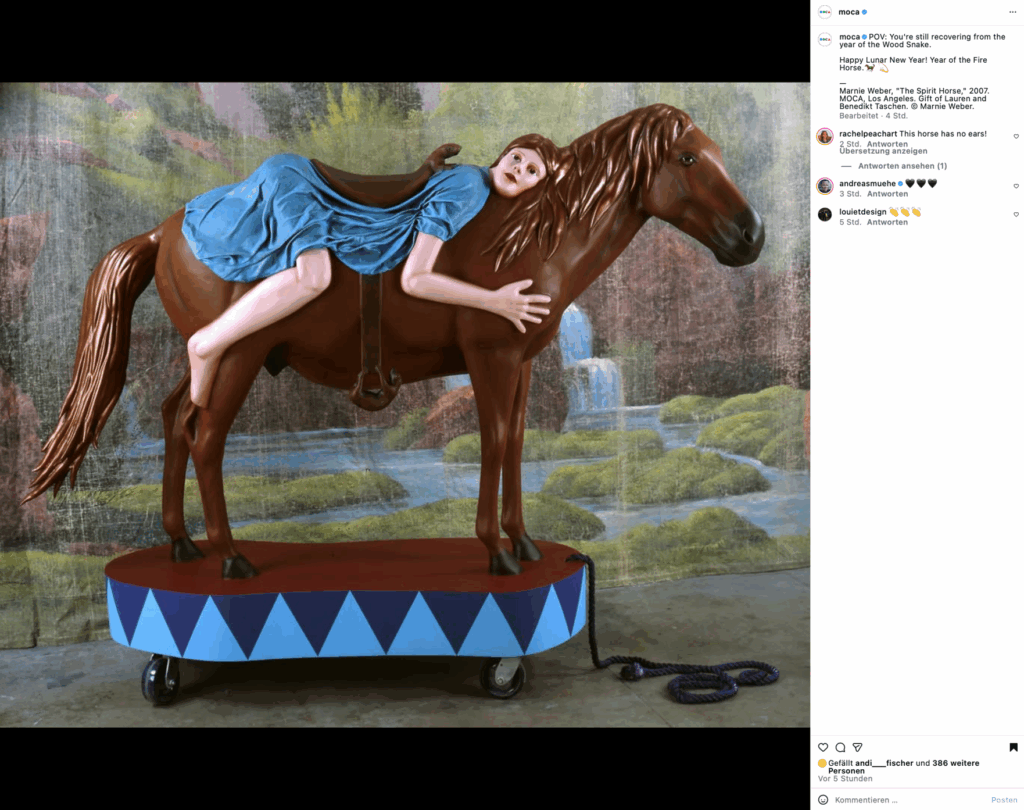Reply to louietdesign via Antworten
Screen dimensions: 1024x810
[x=887, y=222]
